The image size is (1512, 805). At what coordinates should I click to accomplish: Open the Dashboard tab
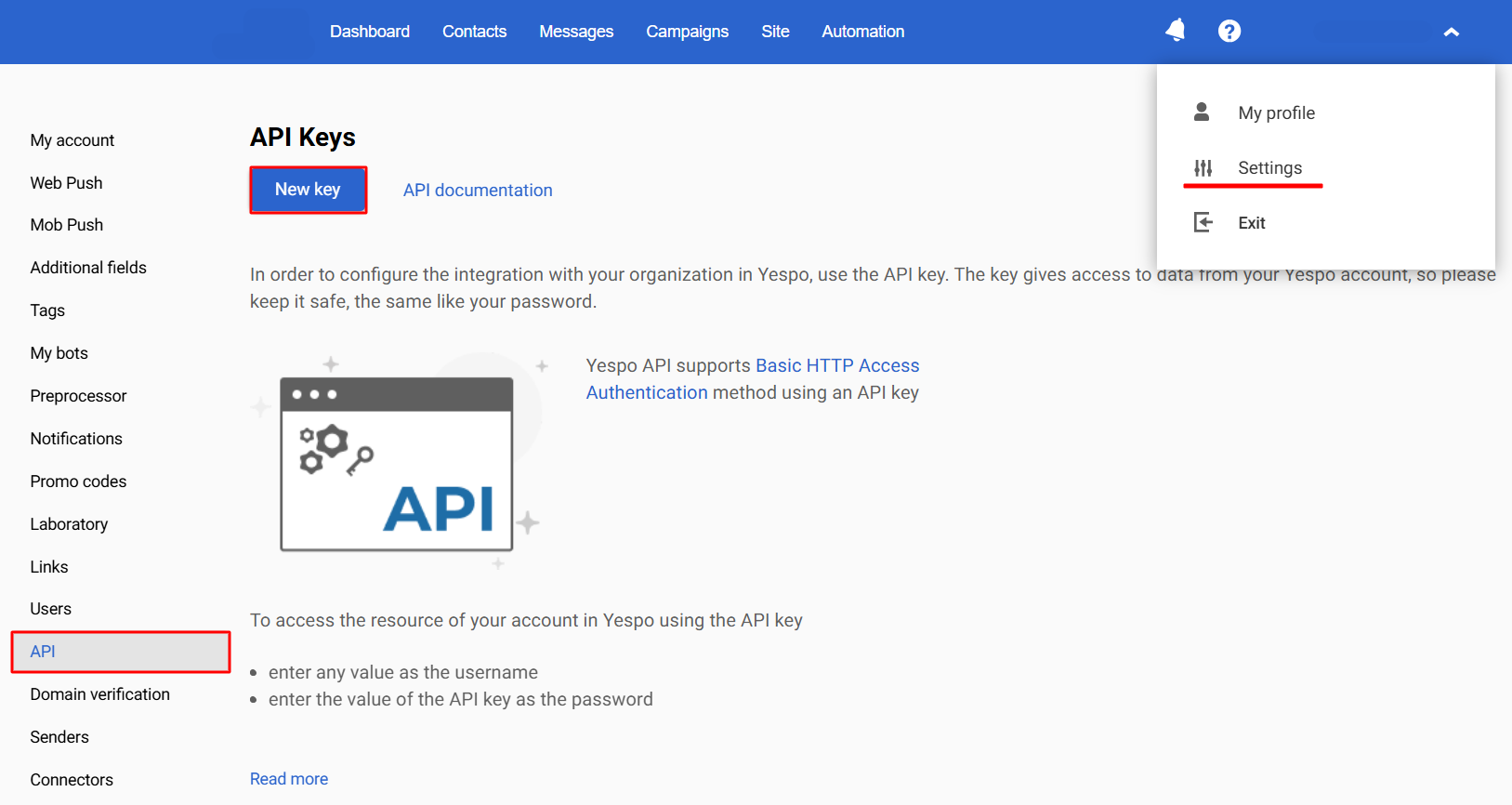[370, 32]
